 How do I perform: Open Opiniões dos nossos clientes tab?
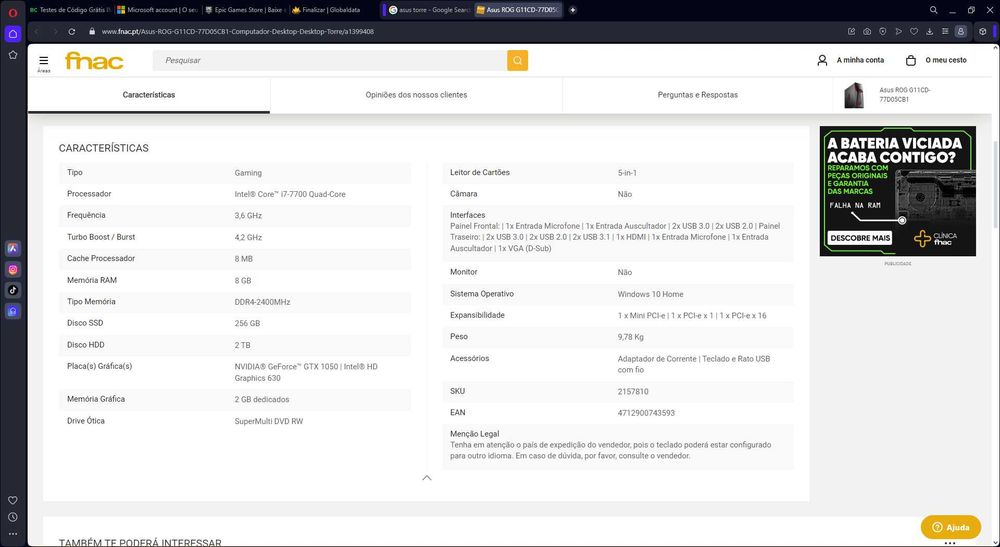point(416,95)
